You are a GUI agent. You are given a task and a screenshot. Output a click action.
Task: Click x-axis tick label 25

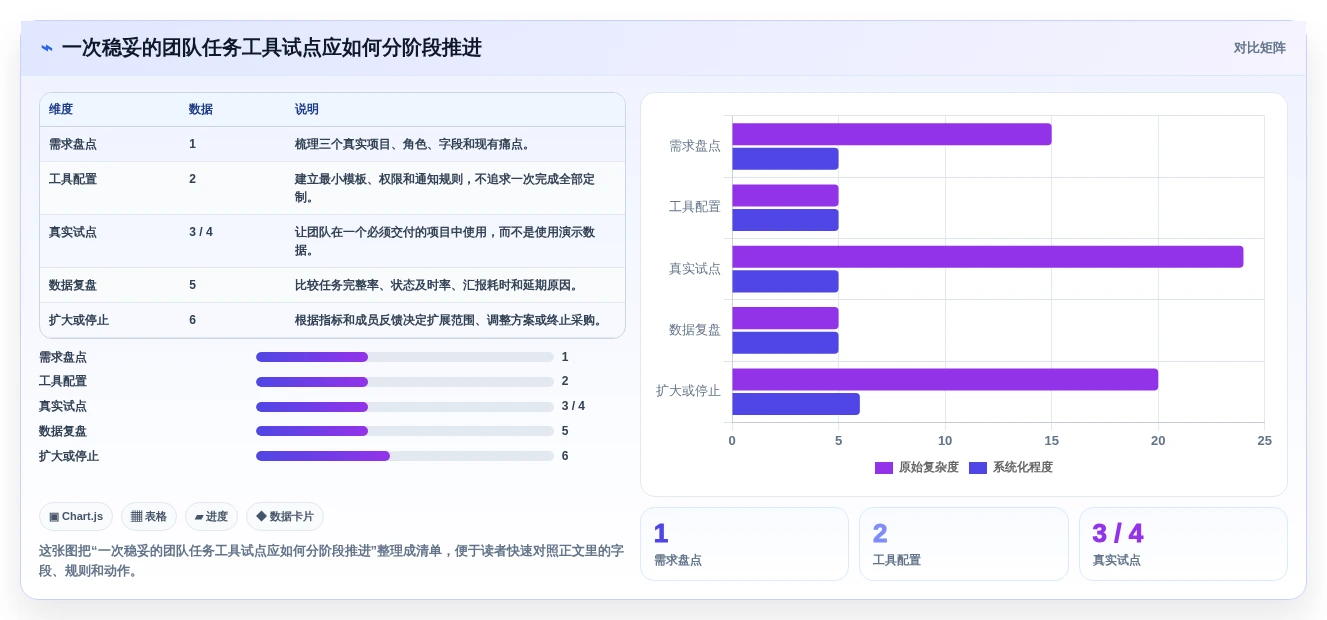coord(1264,441)
